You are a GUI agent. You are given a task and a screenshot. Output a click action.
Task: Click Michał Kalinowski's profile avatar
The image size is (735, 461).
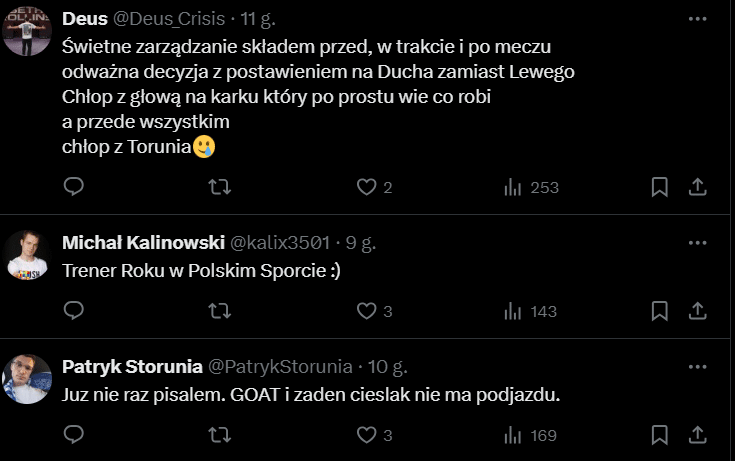(27, 256)
